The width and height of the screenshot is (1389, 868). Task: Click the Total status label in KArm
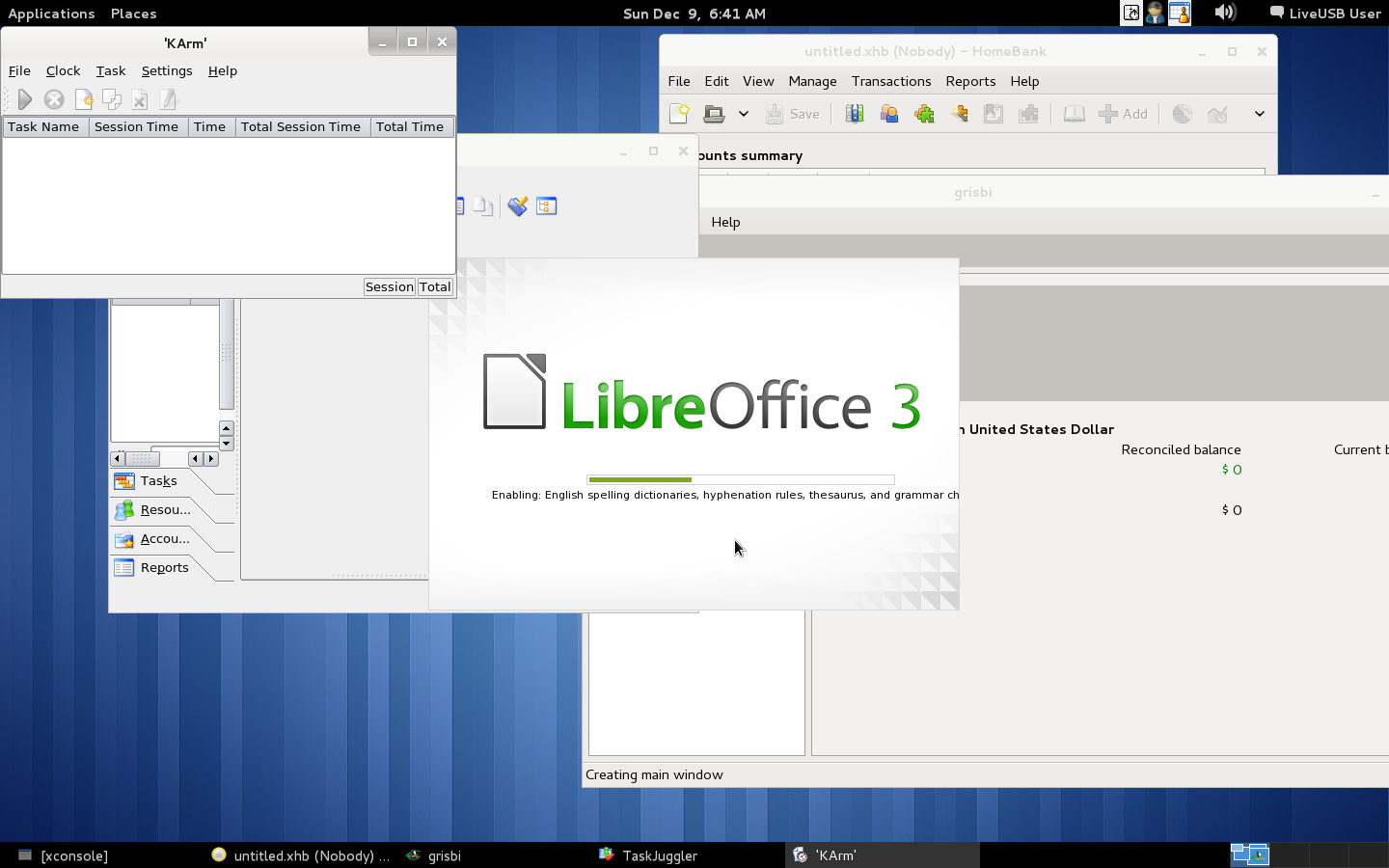tap(435, 286)
